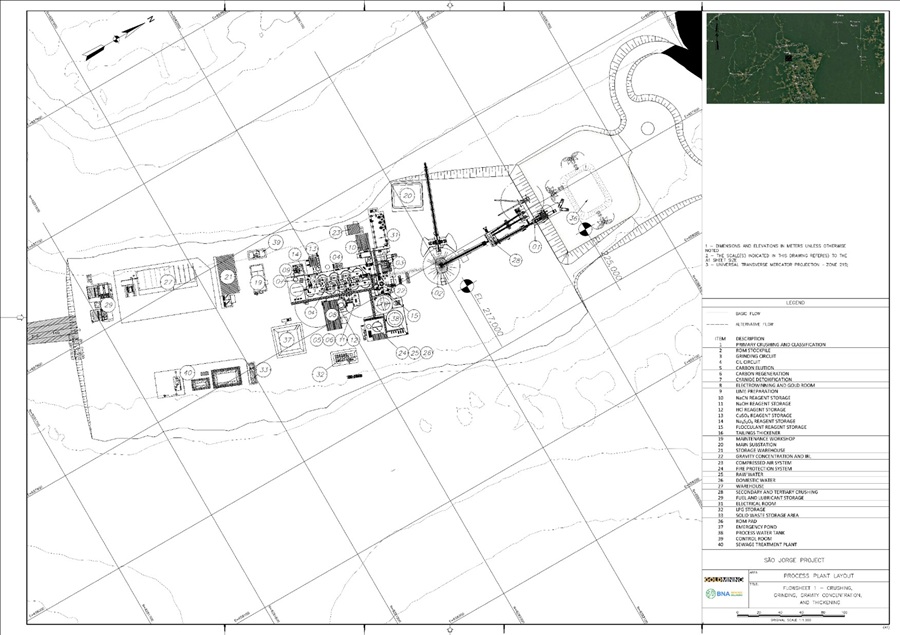
Task: Select map balloon 15 flocculant storage
Action: 414,316
